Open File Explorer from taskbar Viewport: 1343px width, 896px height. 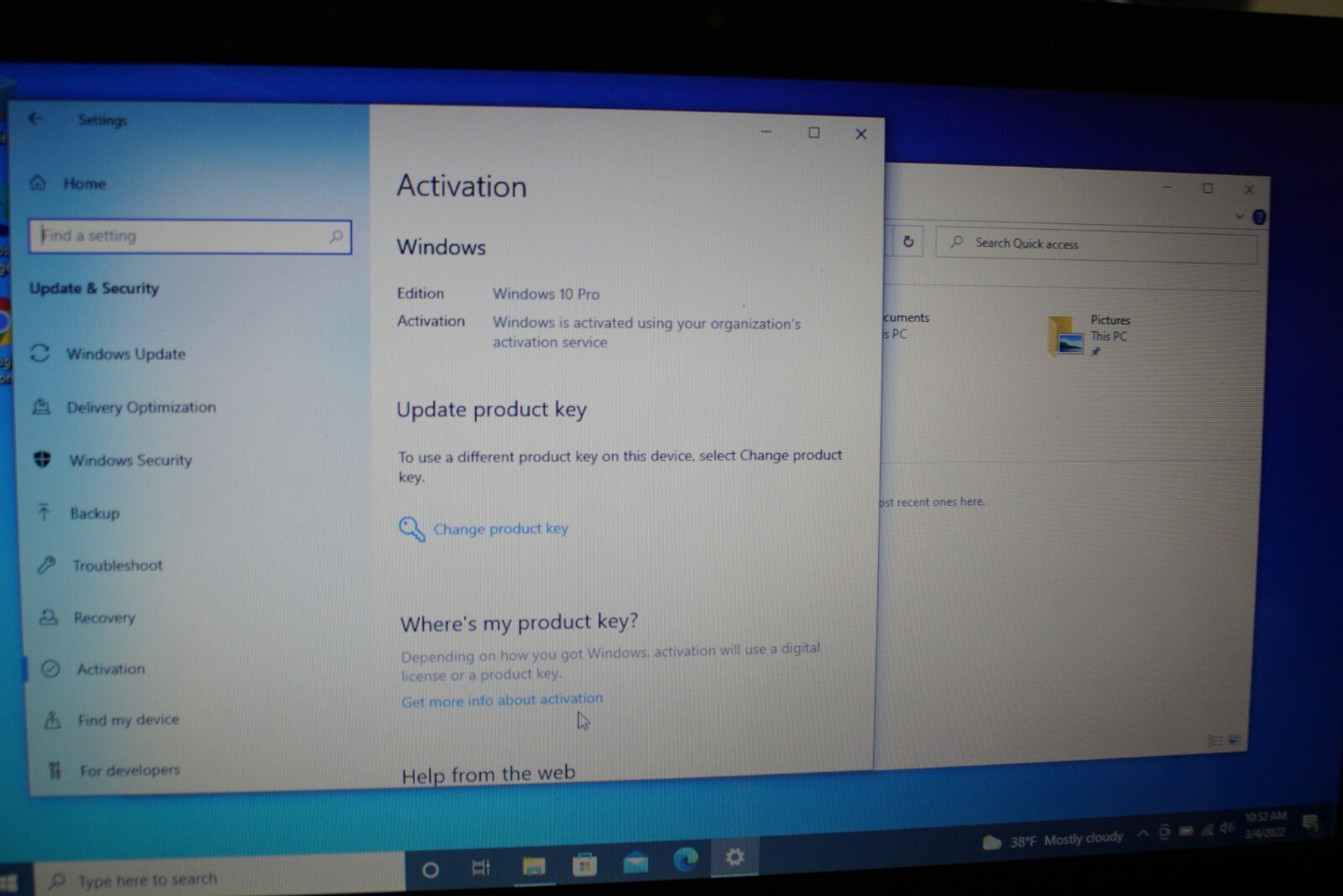[x=533, y=866]
